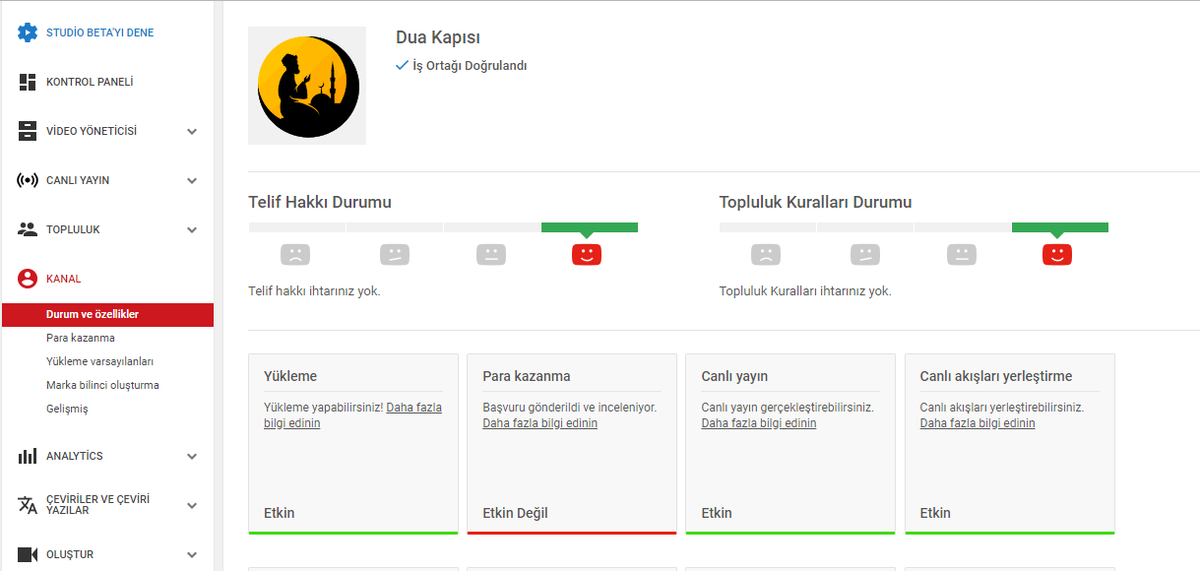Click the Analytics bar chart icon
Image resolution: width=1200 pixels, height=571 pixels.
click(x=28, y=456)
